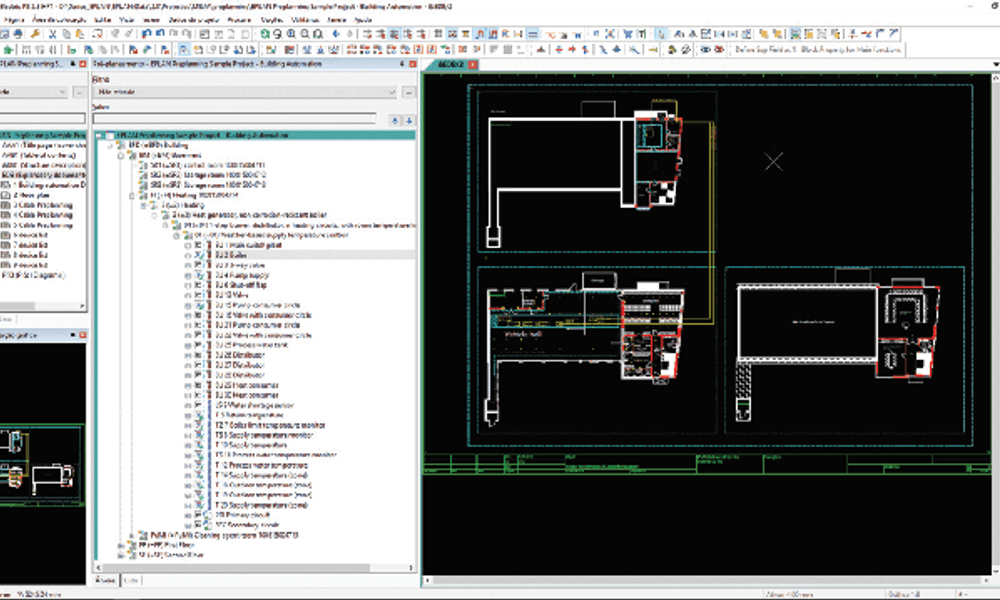Click the Cut scissors icon
The height and width of the screenshot is (600, 1000).
point(52,34)
